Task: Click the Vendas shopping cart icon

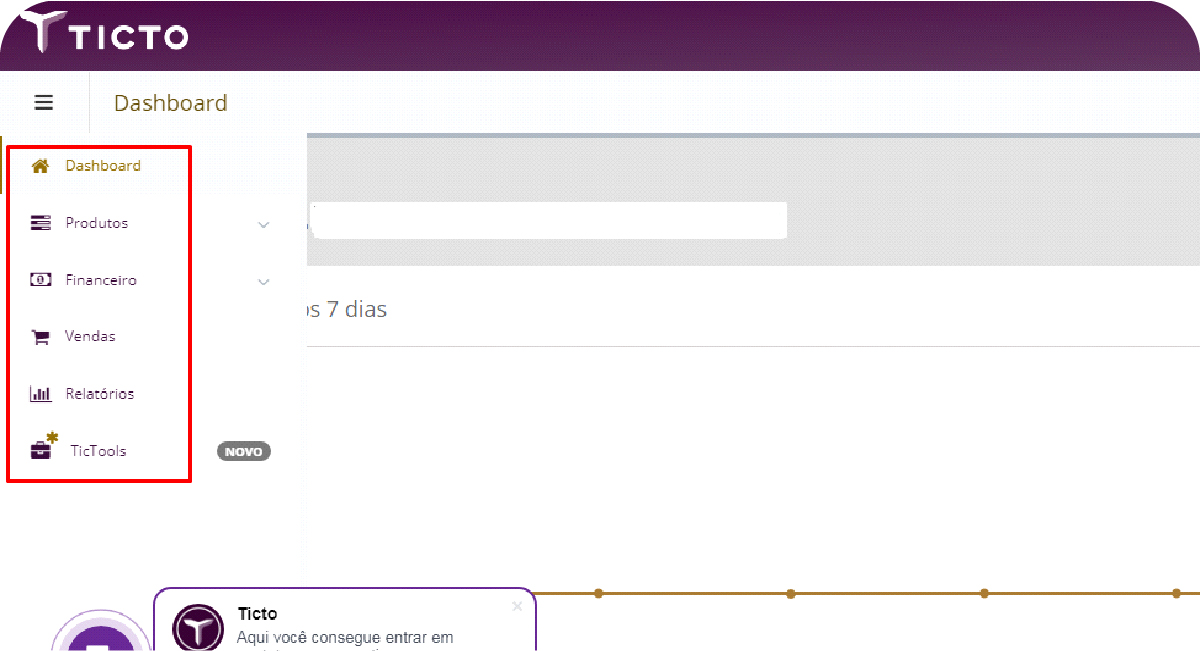Action: pyautogui.click(x=41, y=337)
